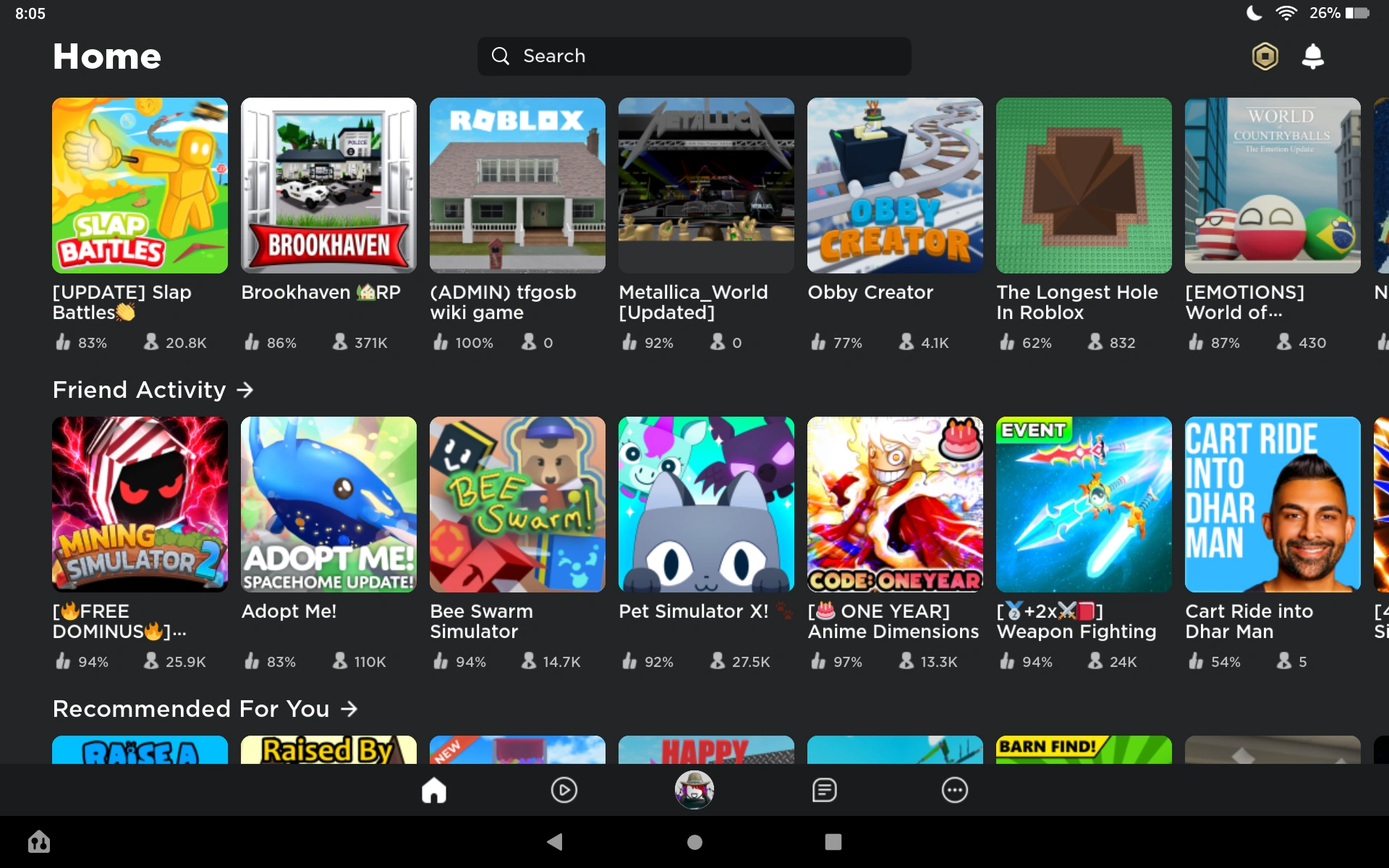Open the Discover play icon in bottom bar
Viewport: 1389px width, 868px height.
tap(564, 790)
